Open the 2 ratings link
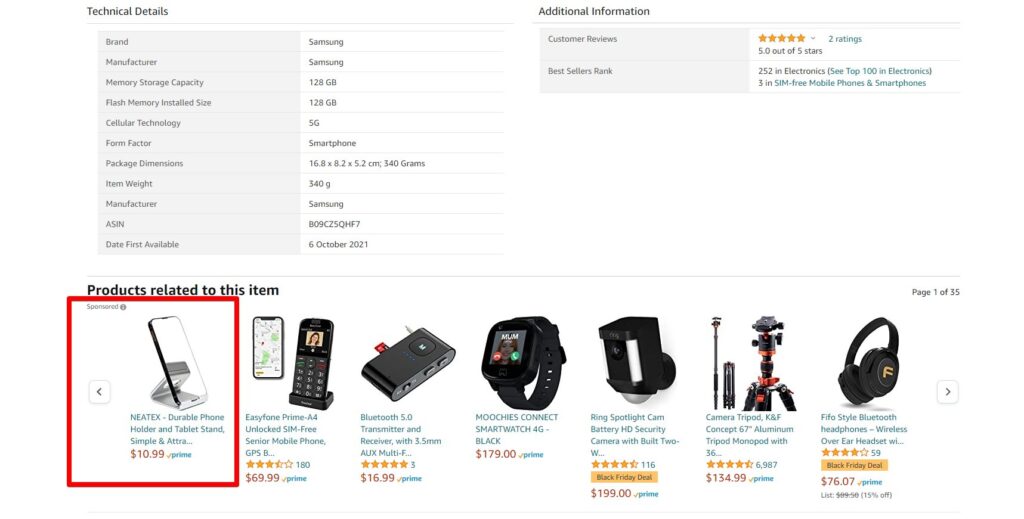Image resolution: width=1024 pixels, height=519 pixels. [844, 39]
